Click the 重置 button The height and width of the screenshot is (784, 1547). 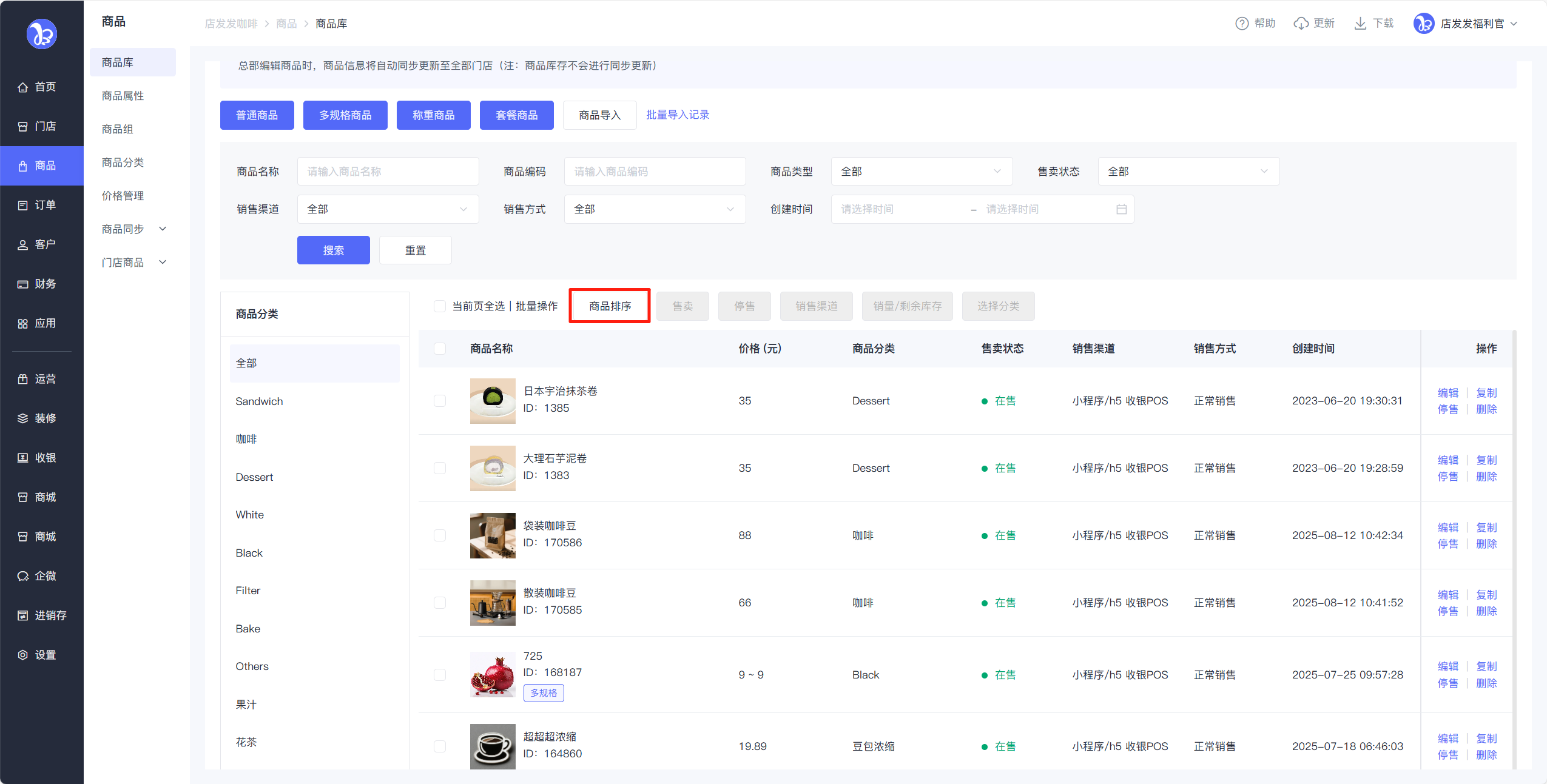[416, 250]
